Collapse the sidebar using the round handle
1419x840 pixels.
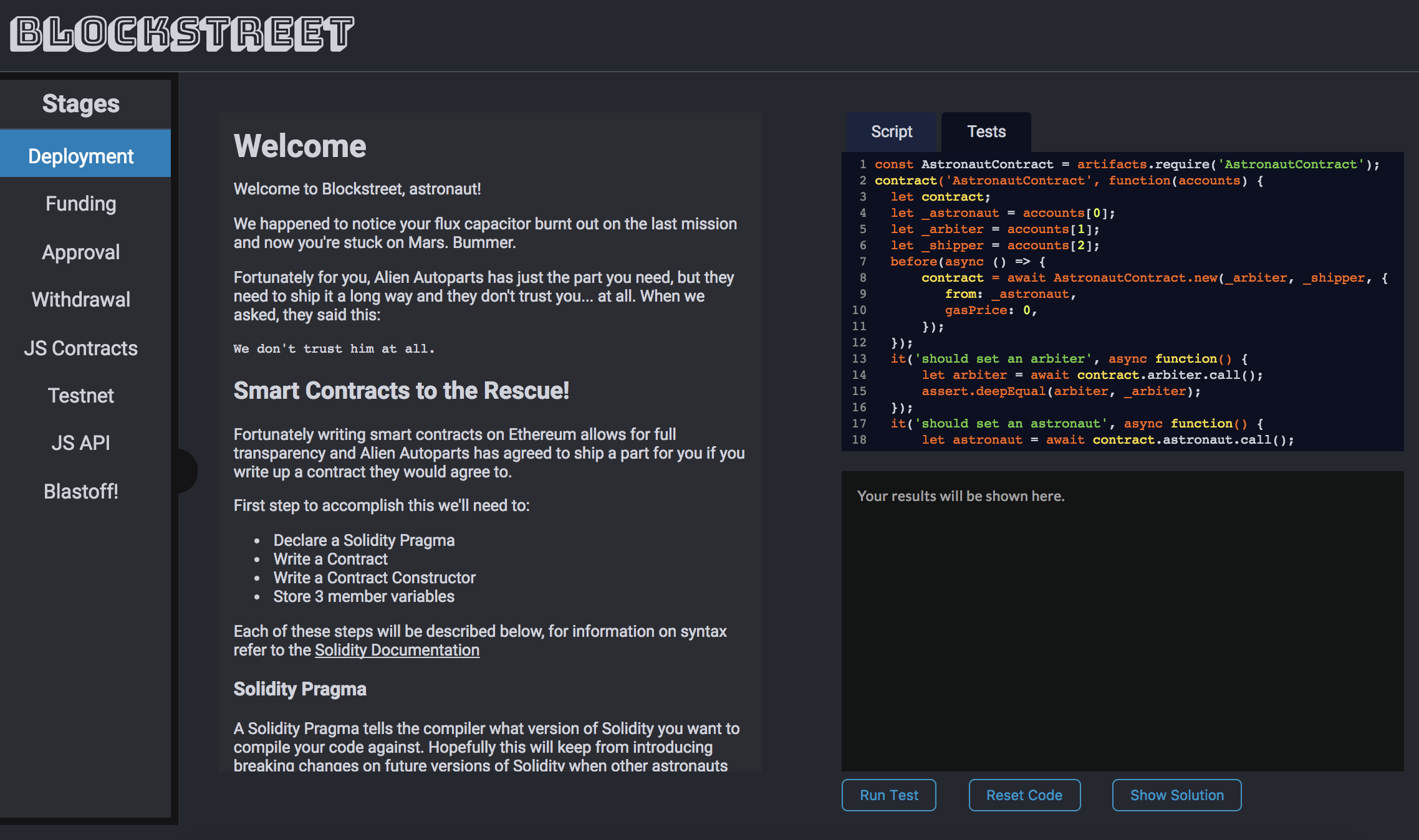click(x=187, y=470)
